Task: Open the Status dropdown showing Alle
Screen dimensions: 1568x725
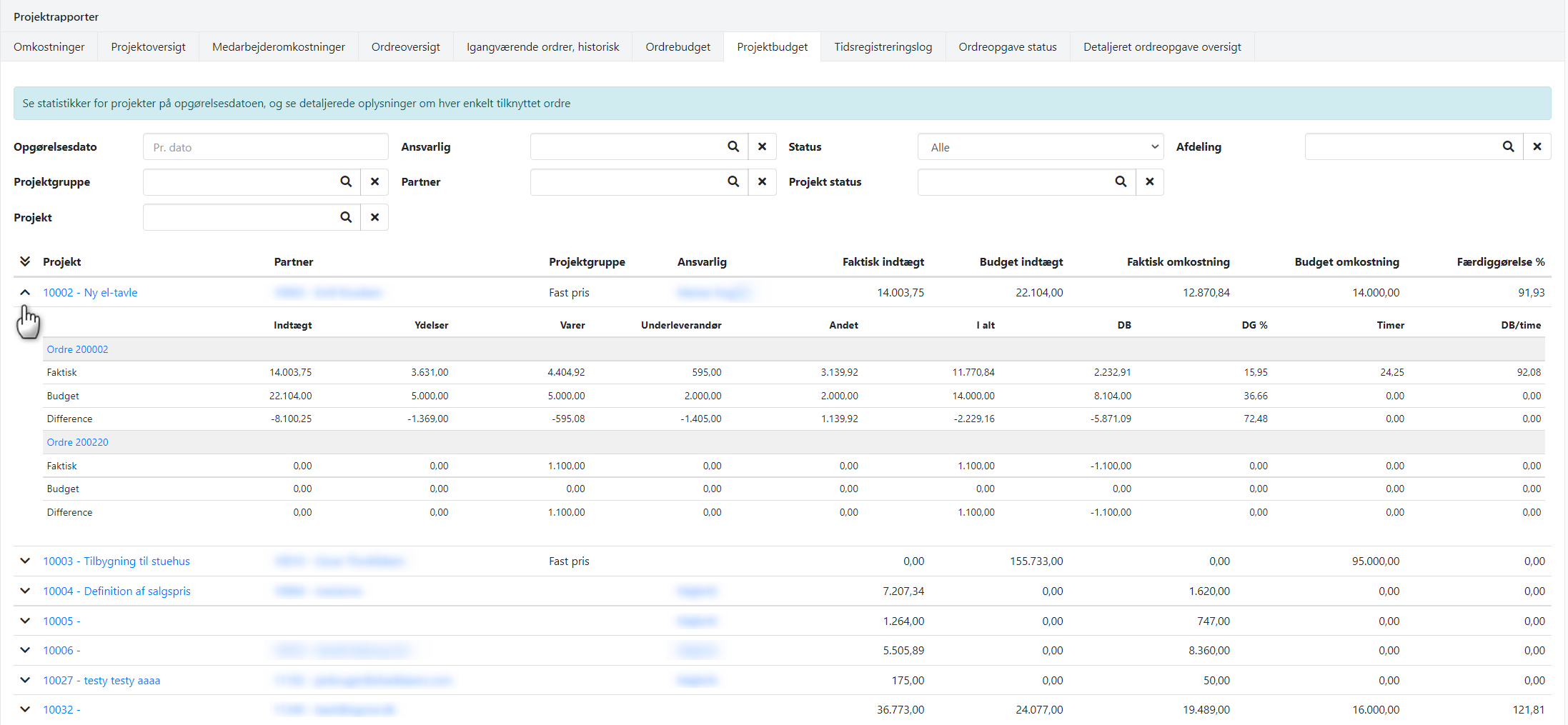Action: 1040,146
